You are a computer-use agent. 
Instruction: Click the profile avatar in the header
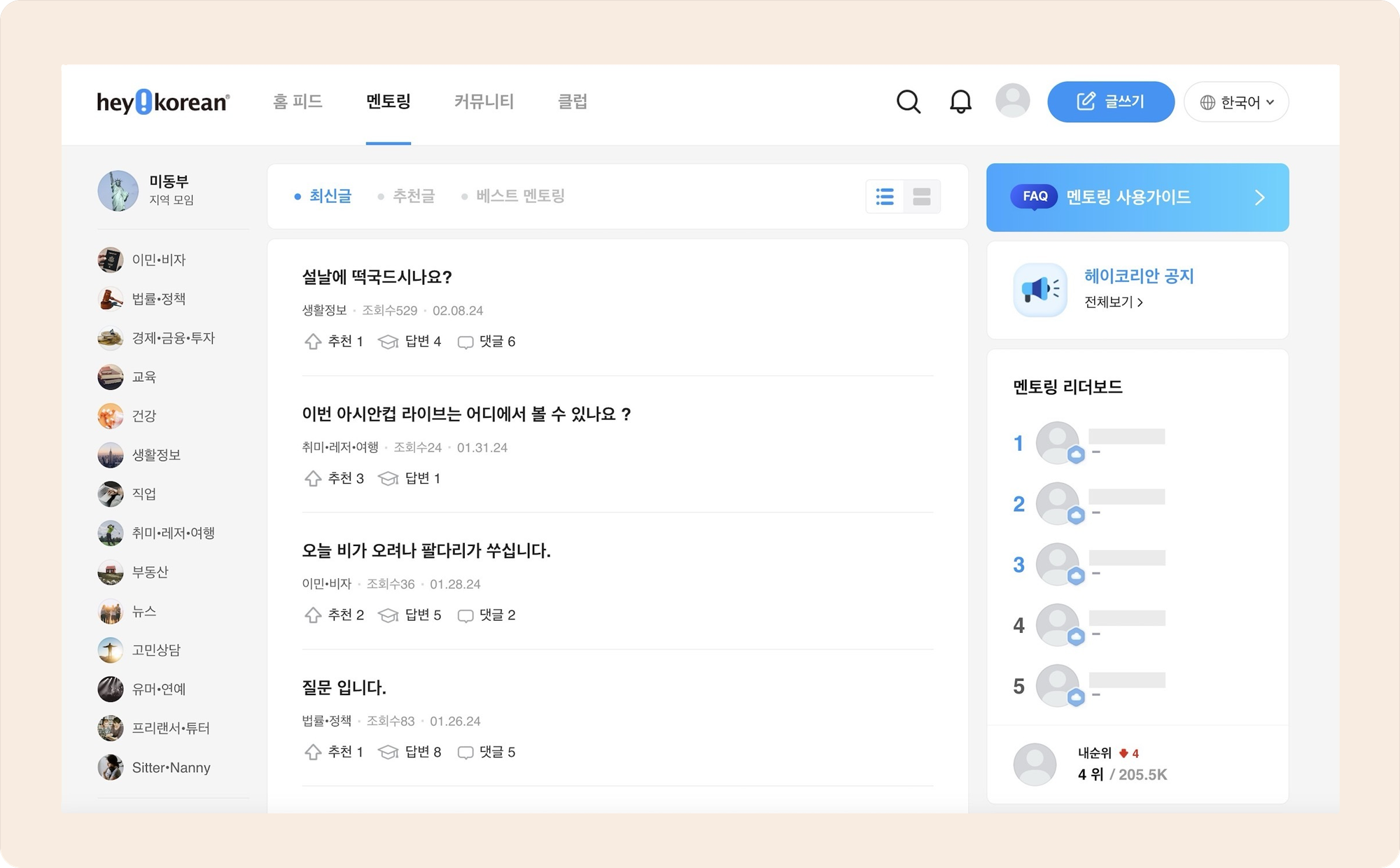tap(1013, 101)
